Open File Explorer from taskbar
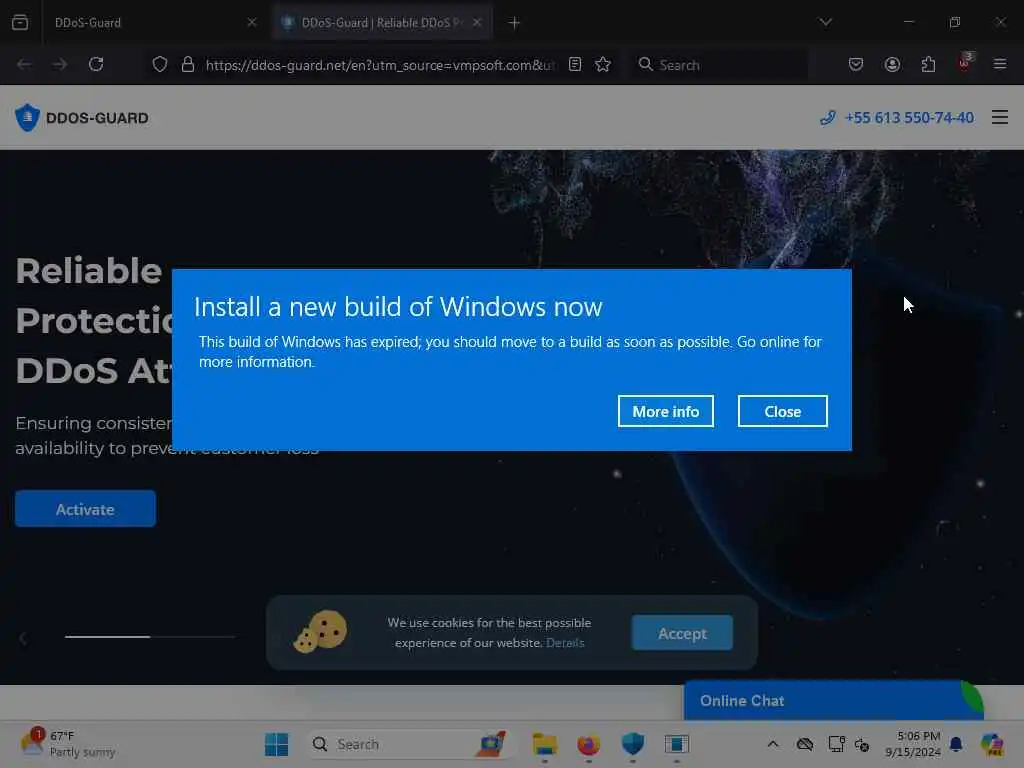This screenshot has height=768, width=1024. pos(544,744)
